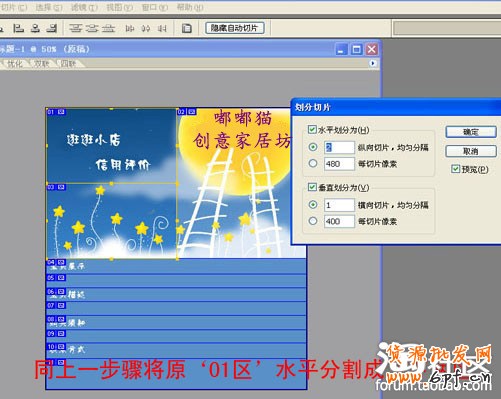Open the 视图(V) menu
The image size is (501, 399).
click(119, 7)
